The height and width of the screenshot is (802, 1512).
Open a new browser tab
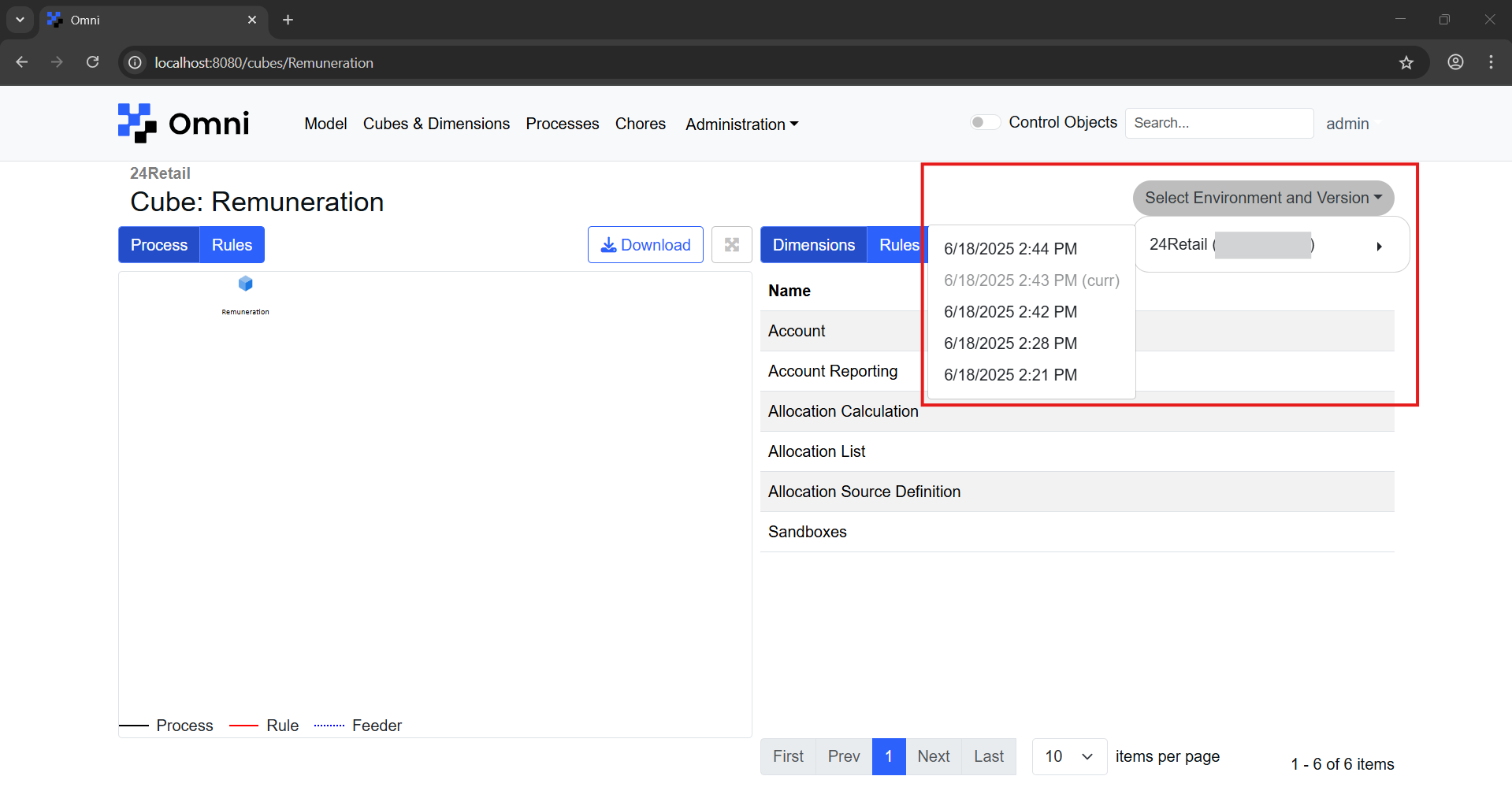click(288, 20)
